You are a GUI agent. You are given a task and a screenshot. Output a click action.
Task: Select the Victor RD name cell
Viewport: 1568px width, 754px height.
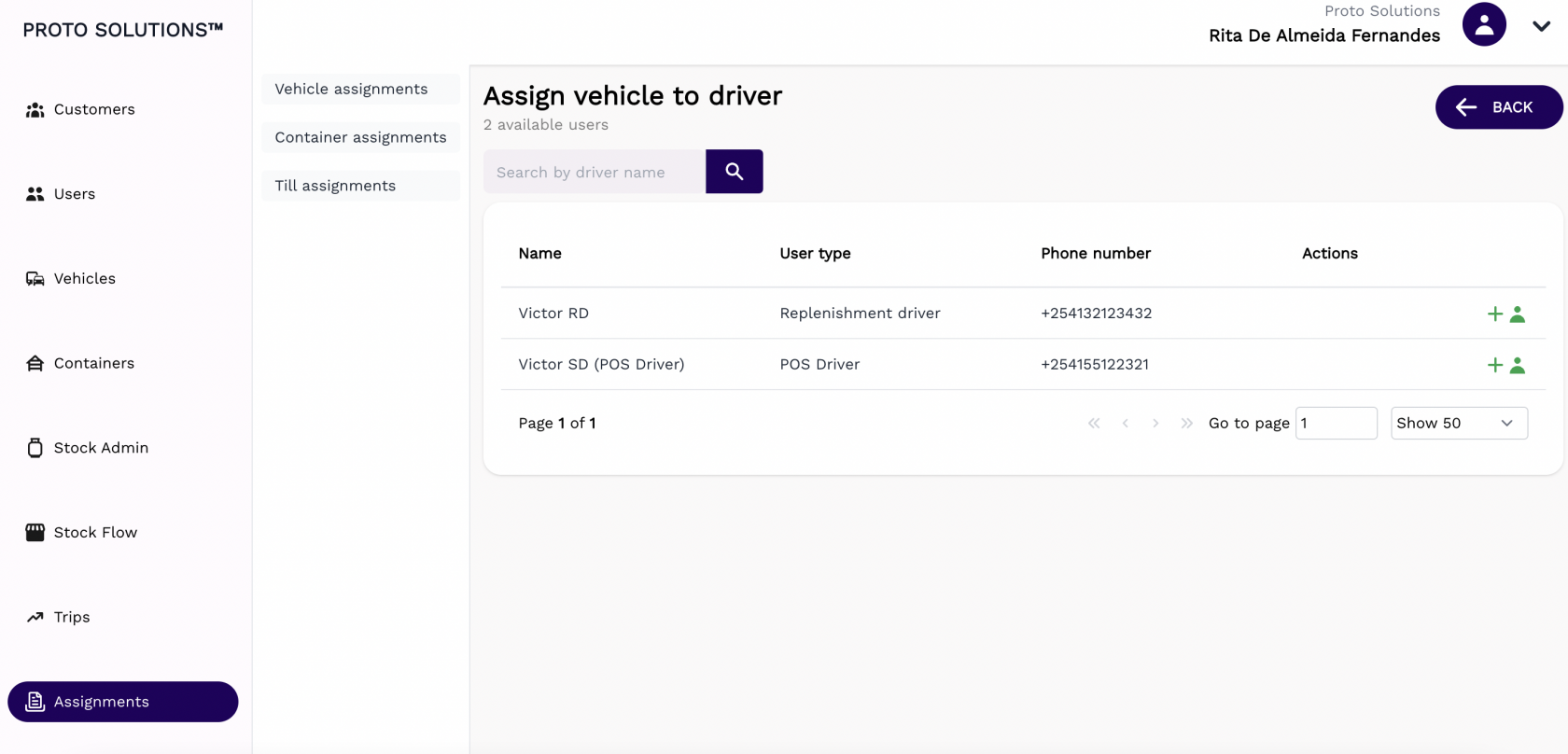(553, 314)
